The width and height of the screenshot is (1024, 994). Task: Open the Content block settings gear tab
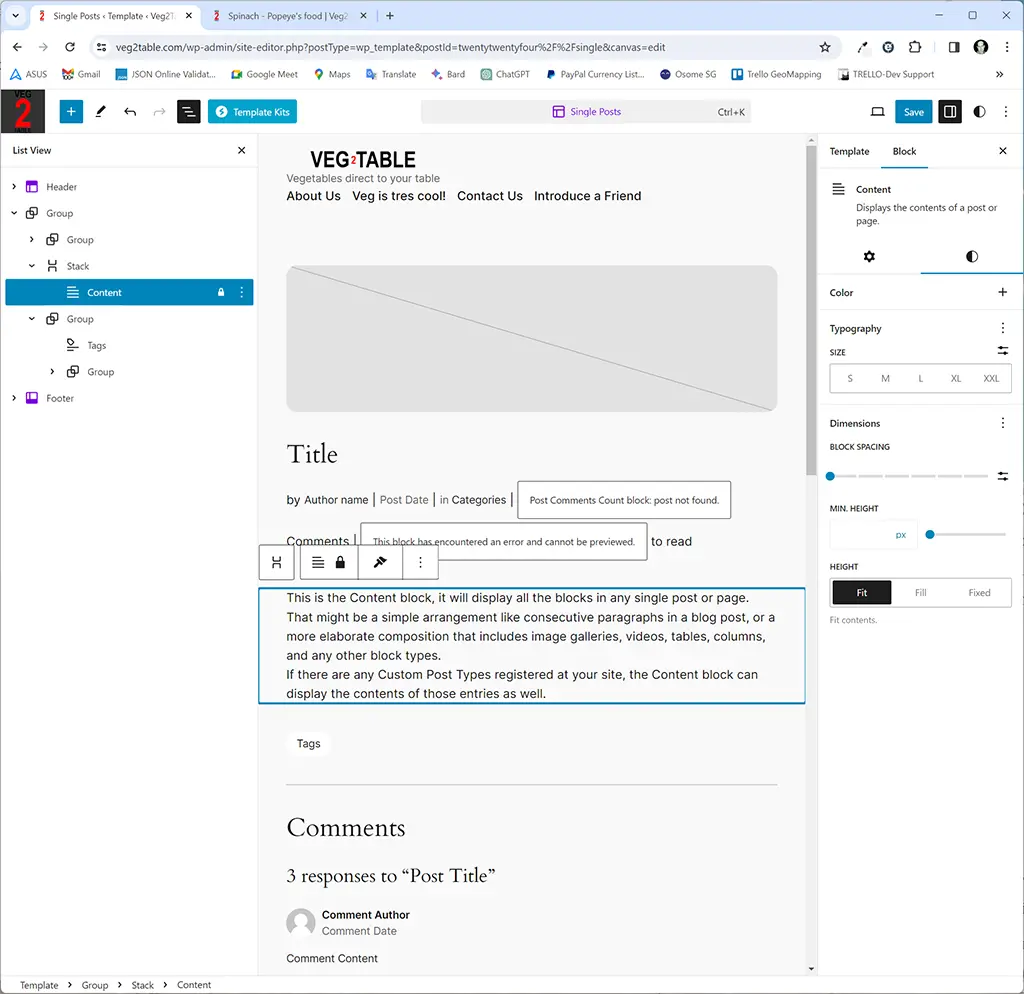point(869,257)
